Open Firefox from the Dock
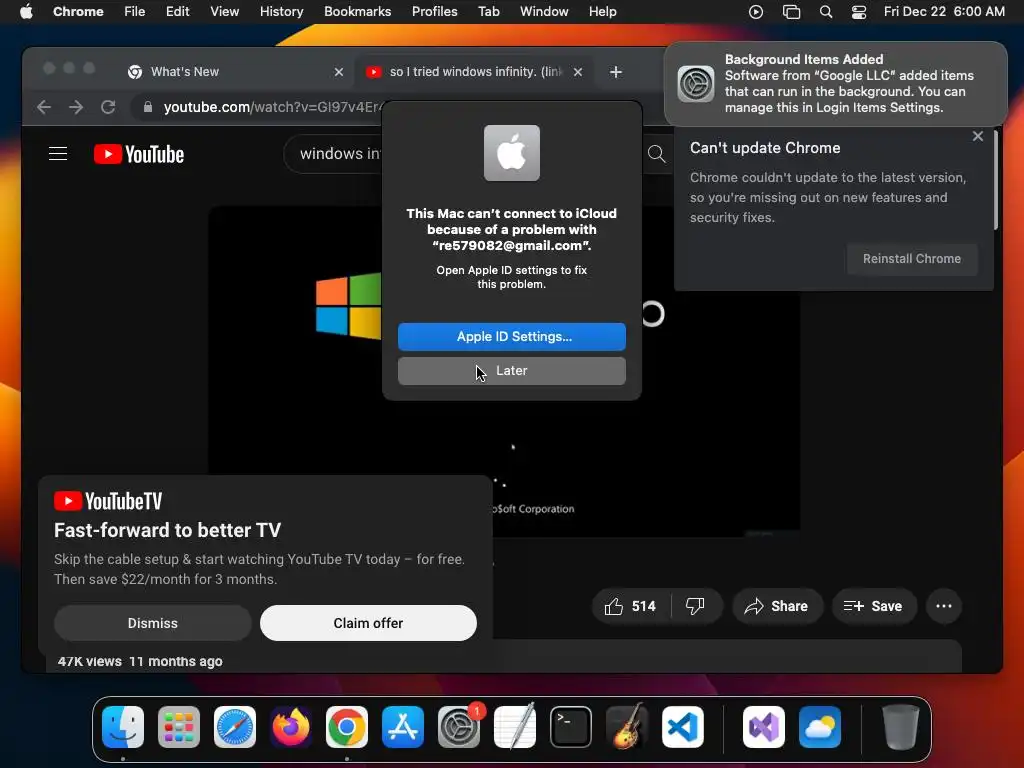Viewport: 1024px width, 768px height. (291, 727)
